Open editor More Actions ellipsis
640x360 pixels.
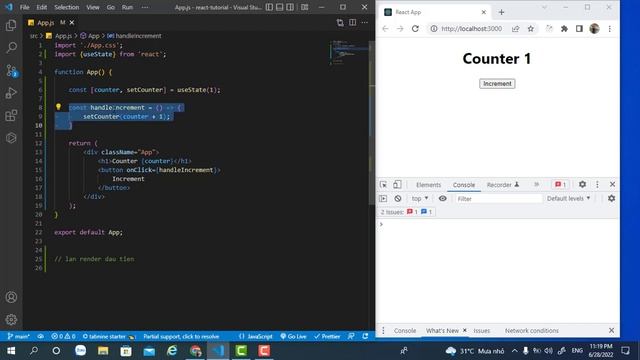pyautogui.click(x=364, y=22)
